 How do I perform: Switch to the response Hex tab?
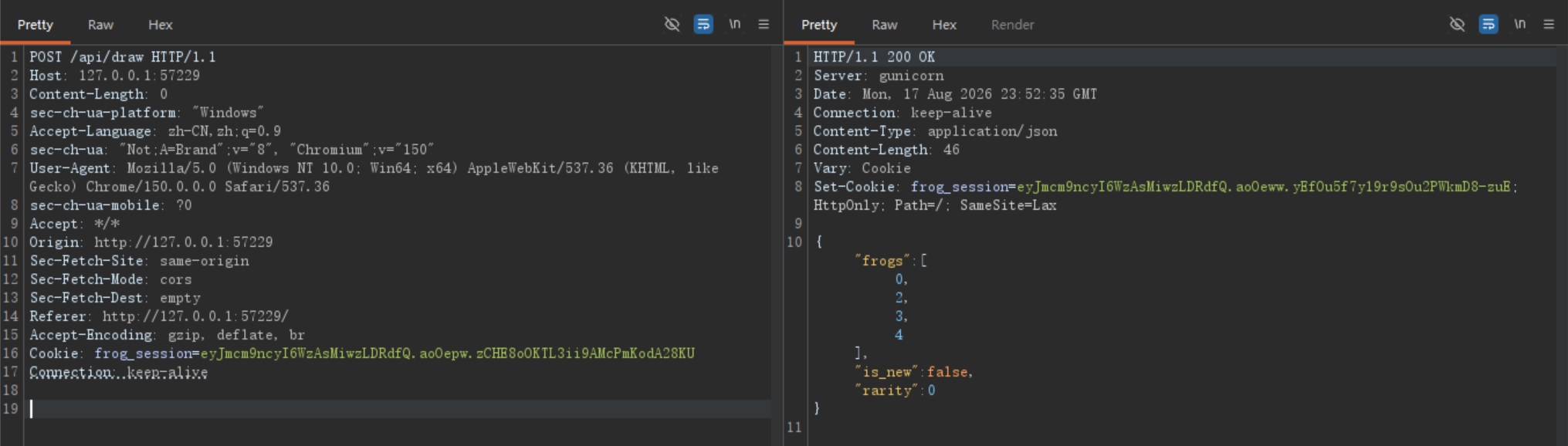tap(944, 25)
